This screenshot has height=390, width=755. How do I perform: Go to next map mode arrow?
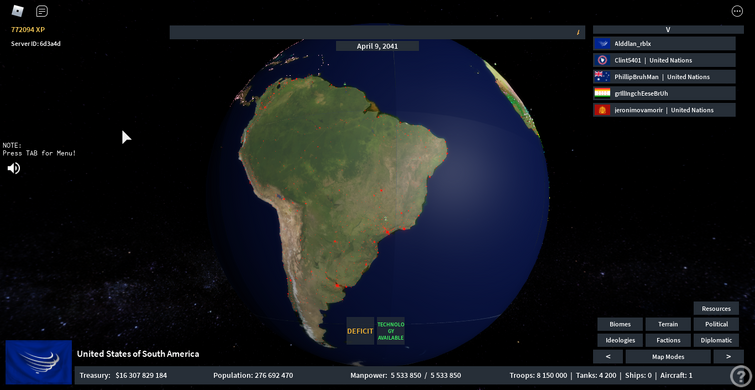click(728, 357)
